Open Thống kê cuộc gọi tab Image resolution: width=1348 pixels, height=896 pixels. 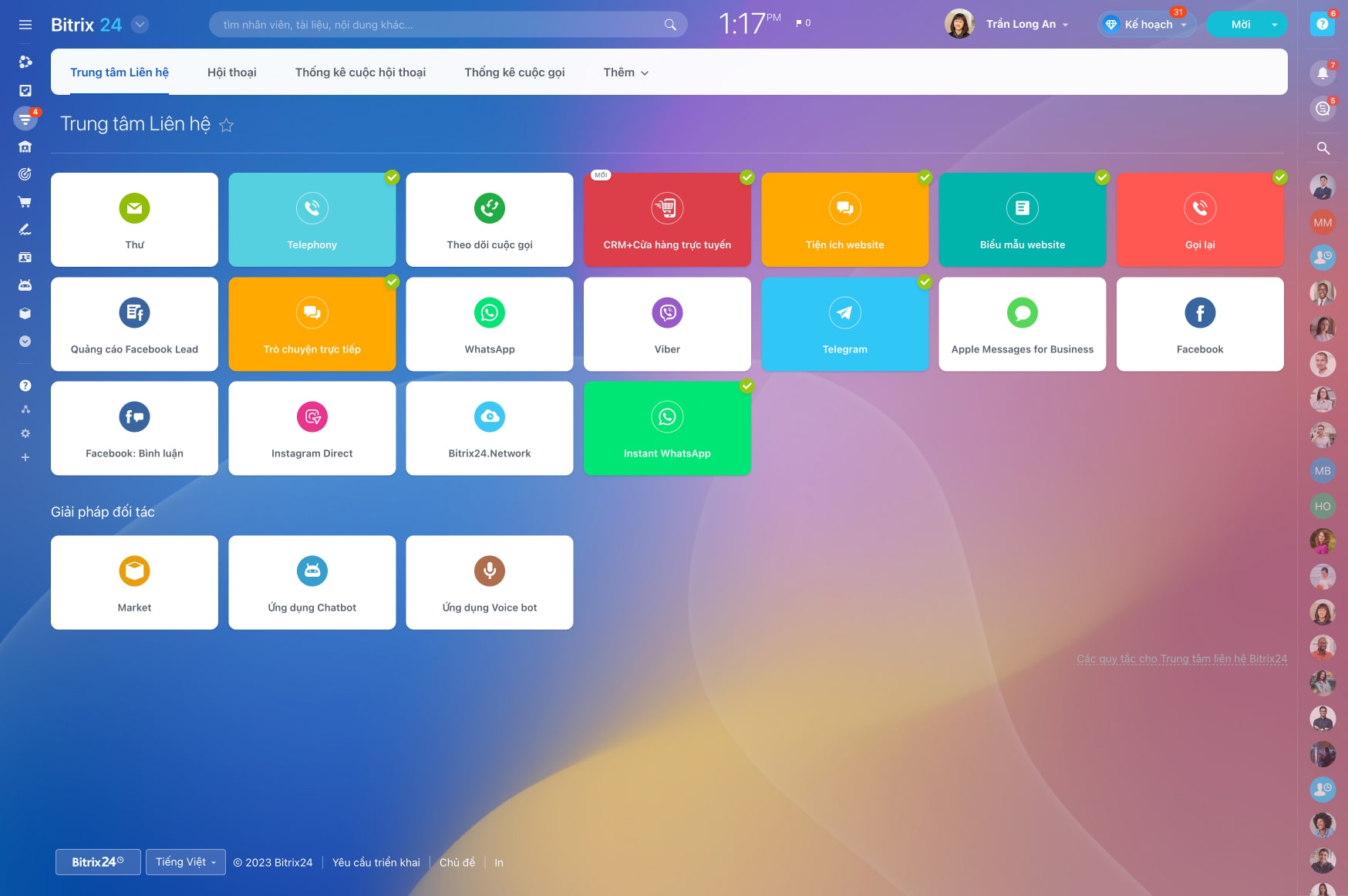click(x=514, y=72)
